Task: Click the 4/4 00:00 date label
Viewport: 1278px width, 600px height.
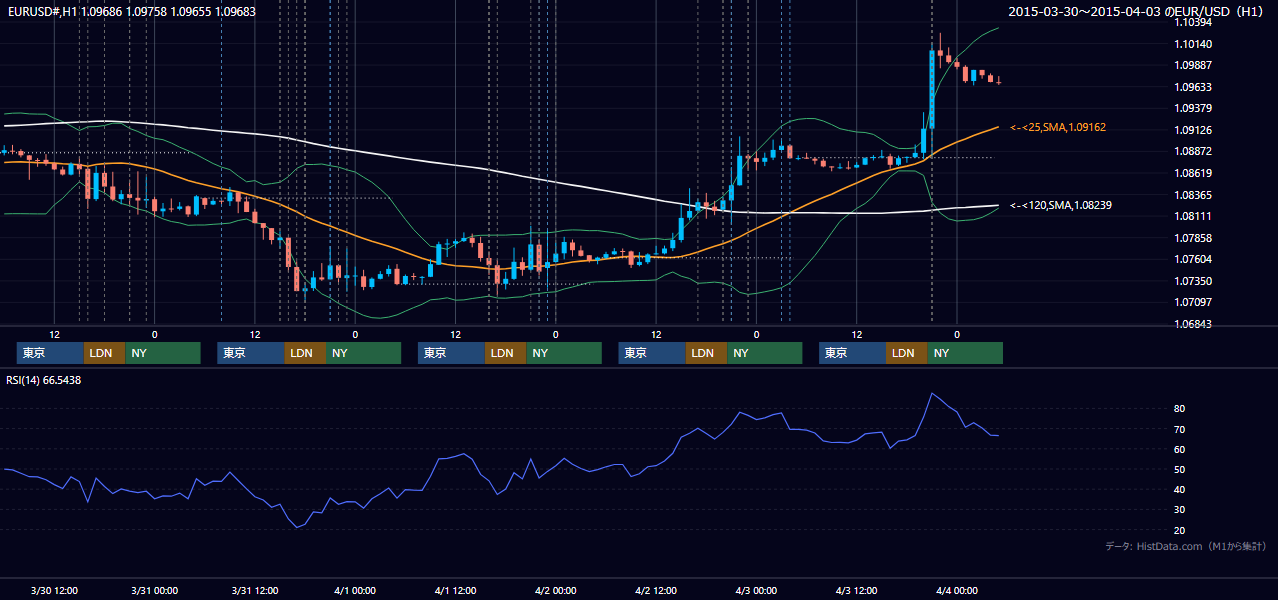Action: (x=957, y=590)
